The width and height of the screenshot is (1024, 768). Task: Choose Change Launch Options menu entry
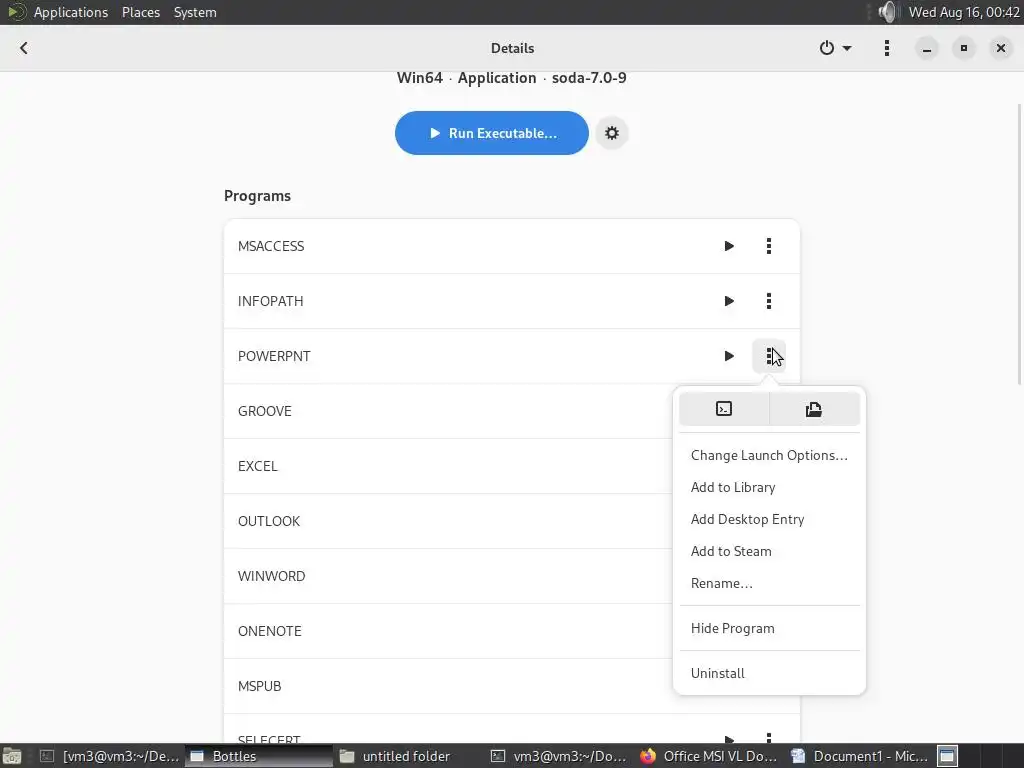(x=769, y=455)
